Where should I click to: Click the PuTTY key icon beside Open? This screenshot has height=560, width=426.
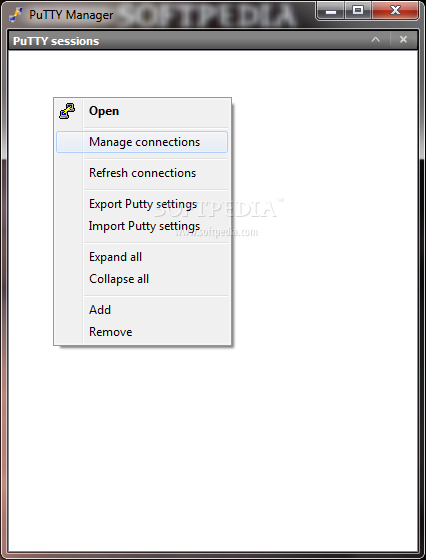pyautogui.click(x=67, y=111)
